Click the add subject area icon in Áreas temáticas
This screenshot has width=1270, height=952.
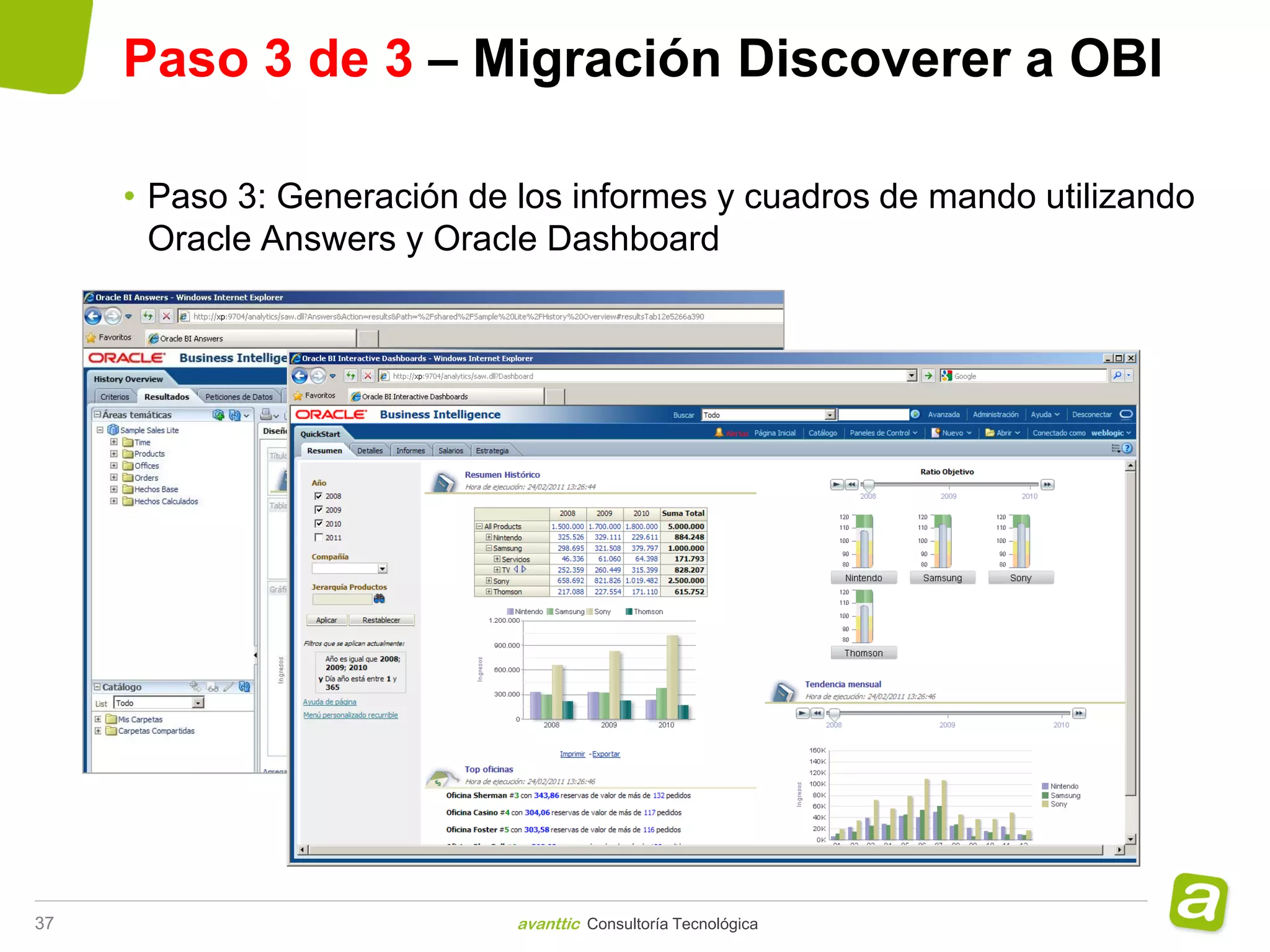point(218,415)
